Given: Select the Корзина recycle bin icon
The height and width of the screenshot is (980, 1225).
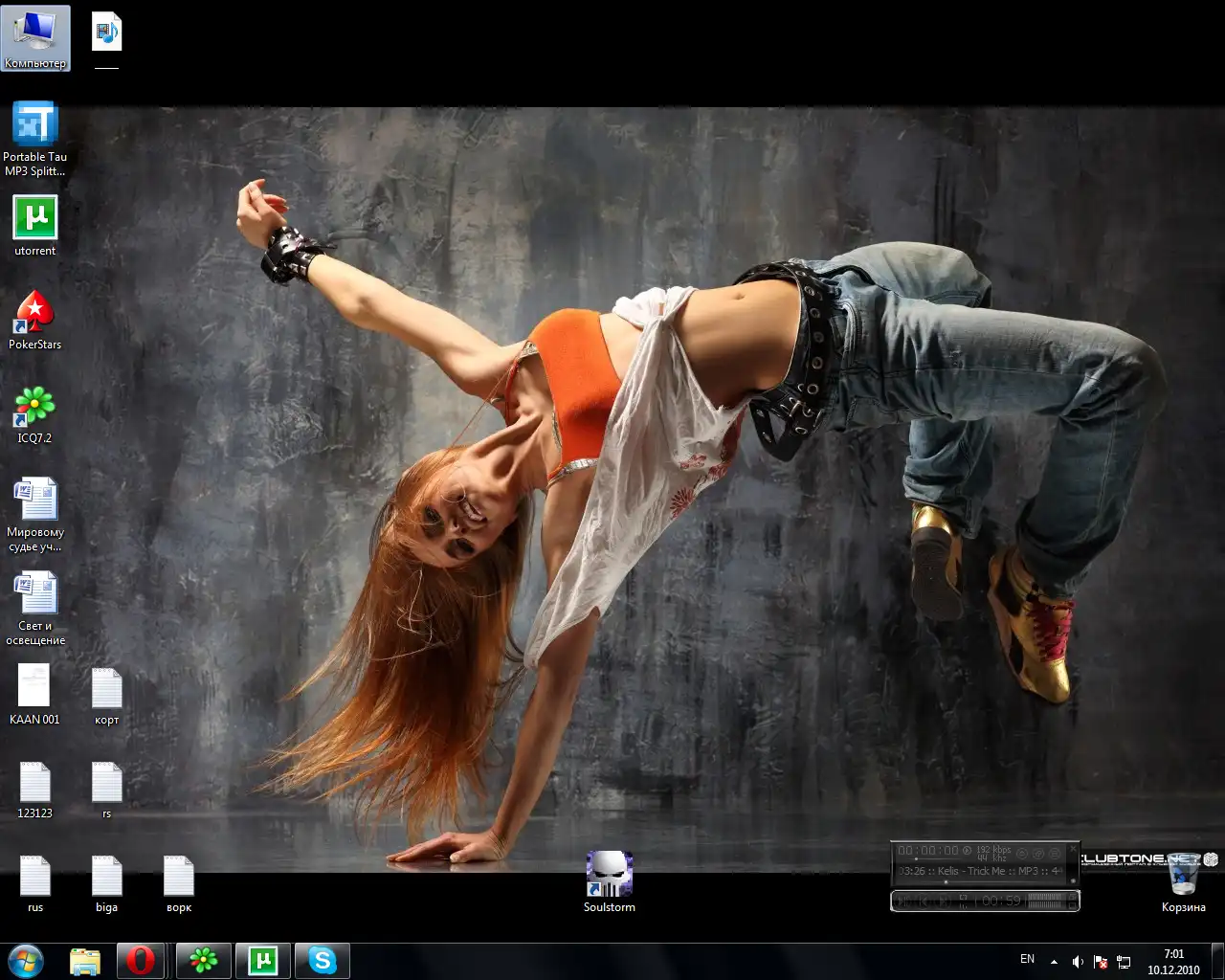Looking at the screenshot, I should pos(1184,875).
